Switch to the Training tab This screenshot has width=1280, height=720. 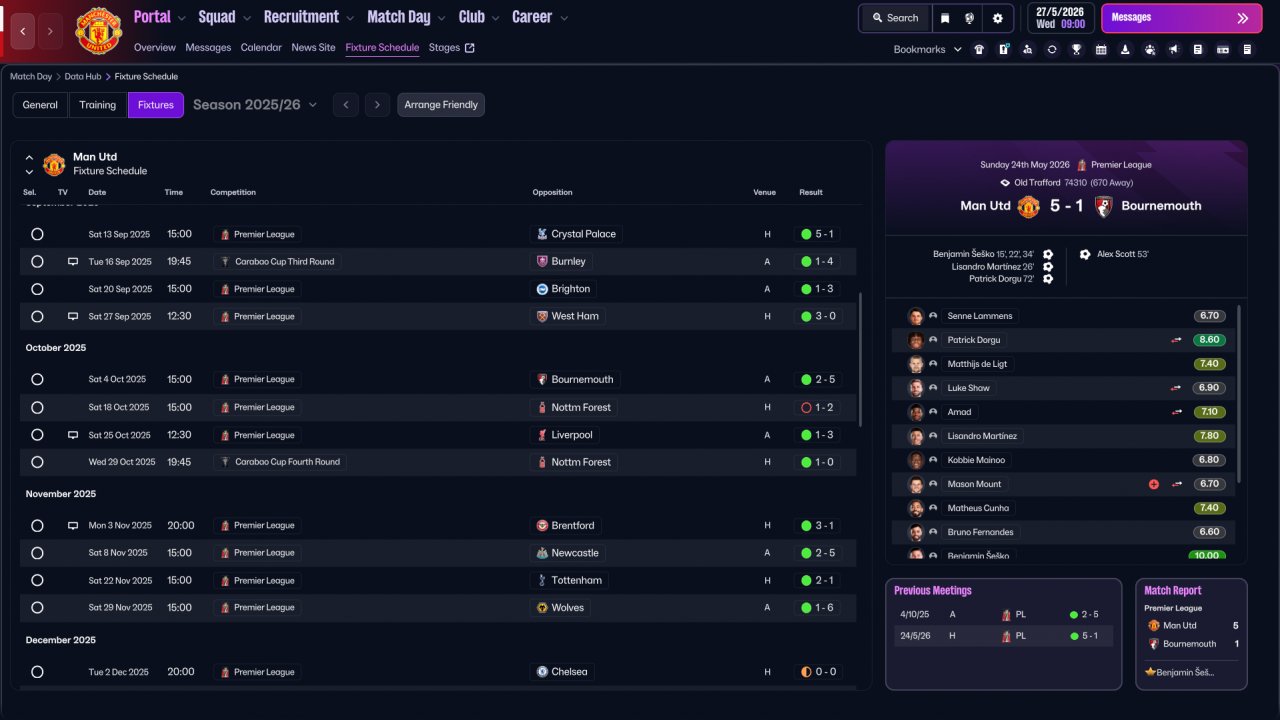(98, 105)
